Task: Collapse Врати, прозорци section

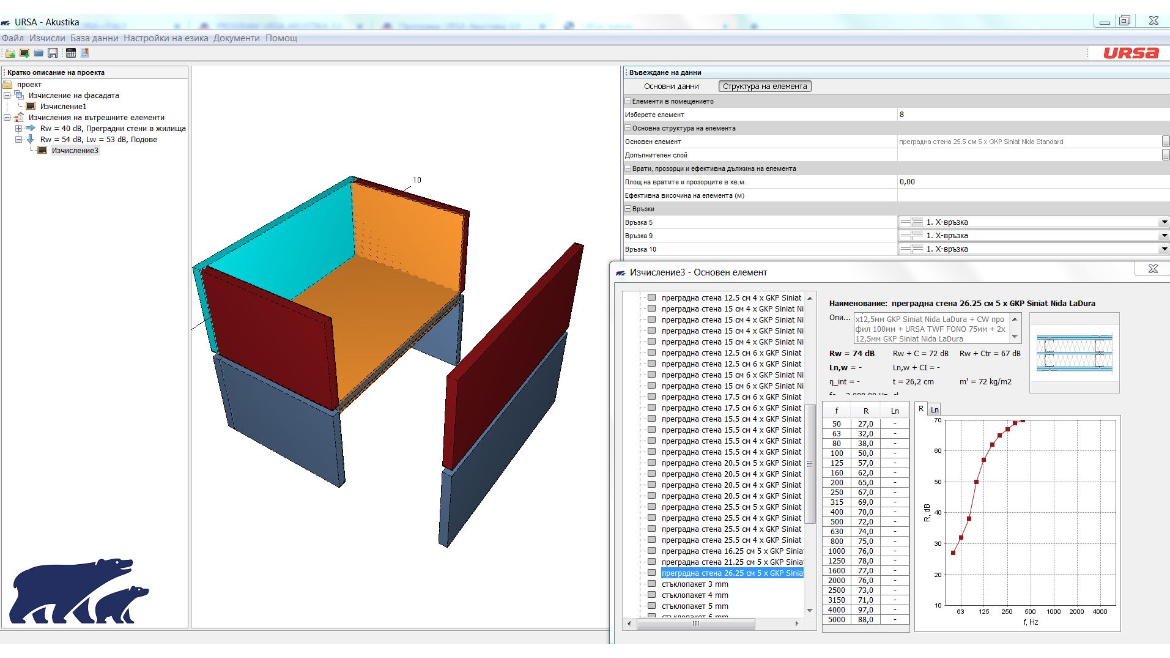Action: (x=628, y=169)
